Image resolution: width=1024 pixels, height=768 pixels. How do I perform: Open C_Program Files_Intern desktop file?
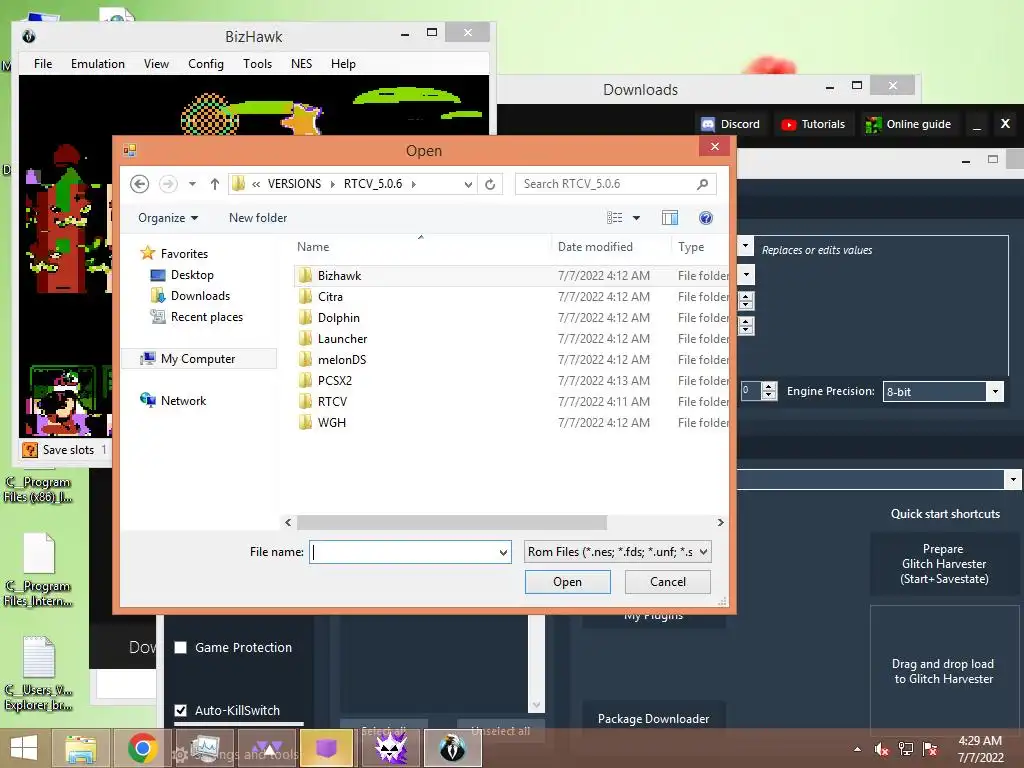click(39, 569)
